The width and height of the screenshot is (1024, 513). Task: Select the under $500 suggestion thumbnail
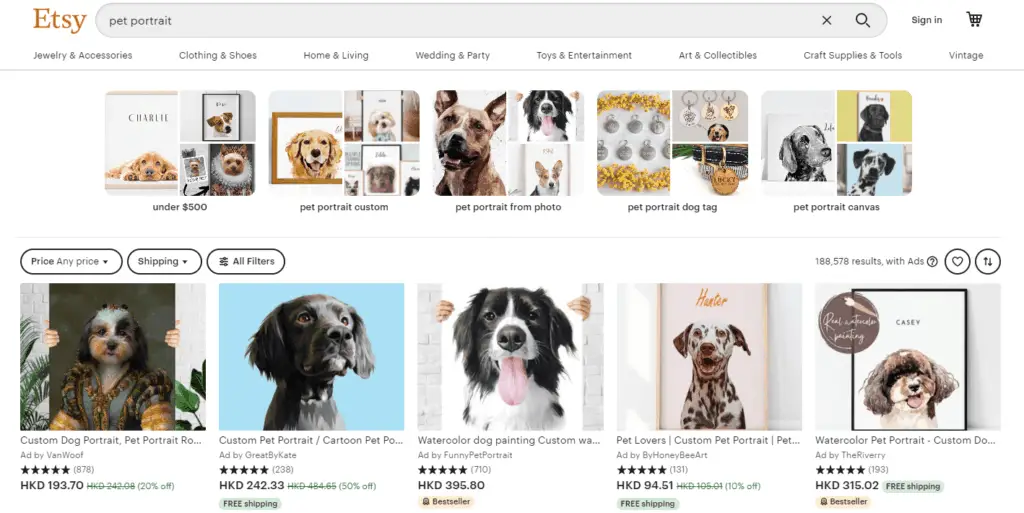tap(180, 143)
